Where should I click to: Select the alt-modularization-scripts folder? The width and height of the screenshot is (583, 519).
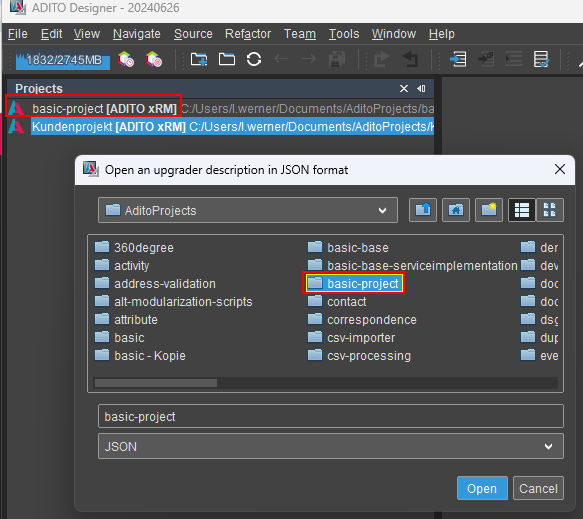click(x=173, y=302)
